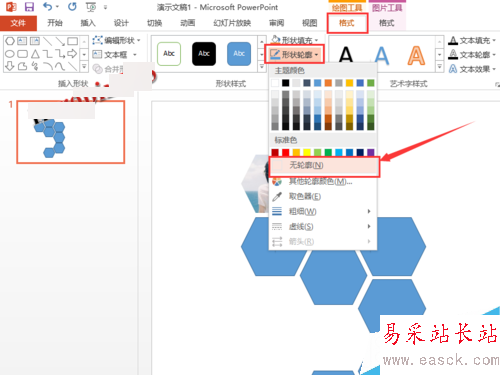The height and width of the screenshot is (375, 500).
Task: Pick the triangle shape in shapes gallery
Action: tap(35, 54)
